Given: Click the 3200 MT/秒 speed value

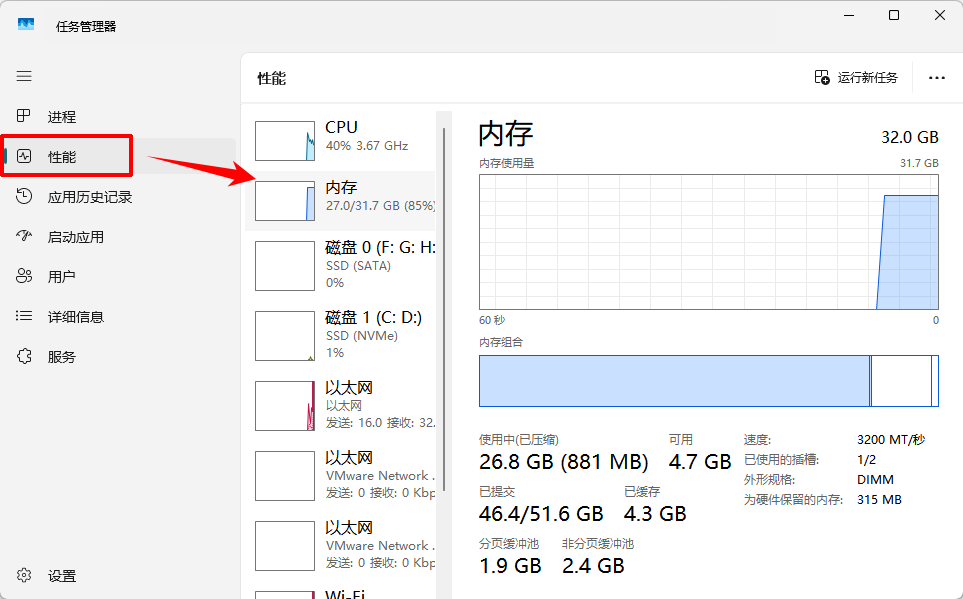Looking at the screenshot, I should point(891,440).
